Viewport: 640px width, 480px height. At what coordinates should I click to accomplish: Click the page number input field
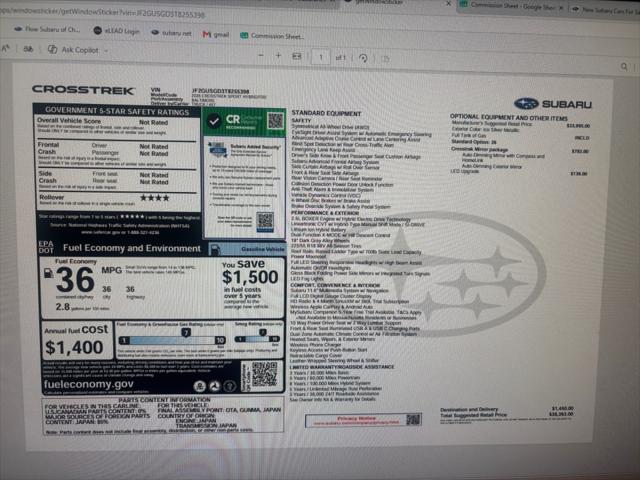click(321, 57)
